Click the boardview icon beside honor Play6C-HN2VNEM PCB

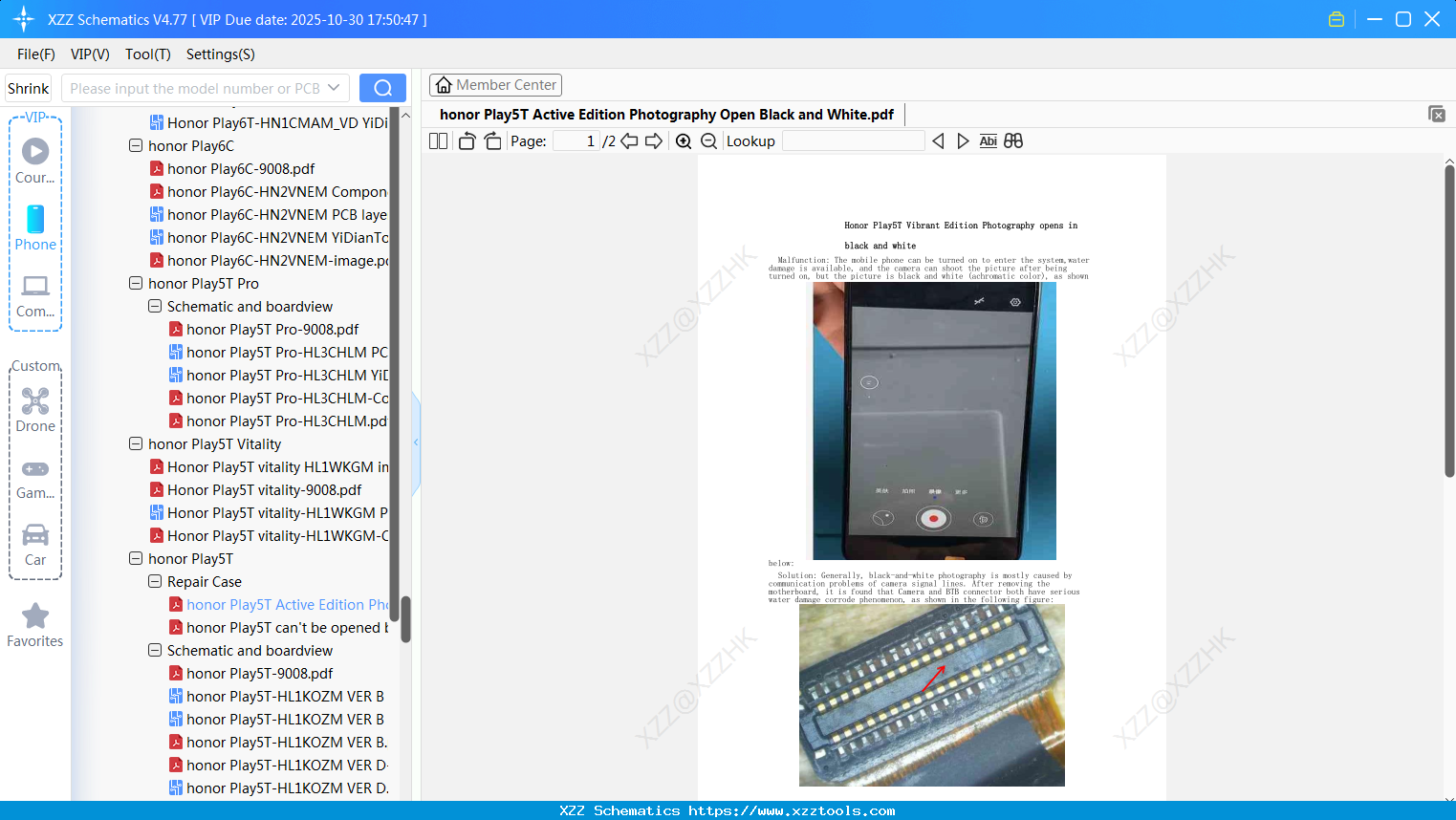click(x=157, y=214)
